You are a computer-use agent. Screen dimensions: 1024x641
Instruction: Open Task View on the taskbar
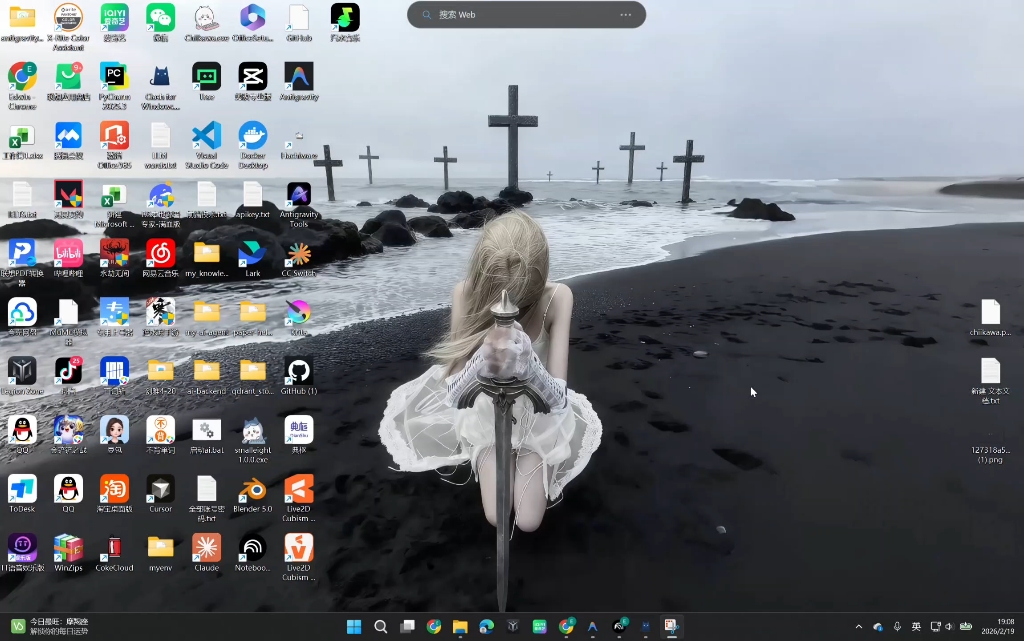[x=408, y=627]
